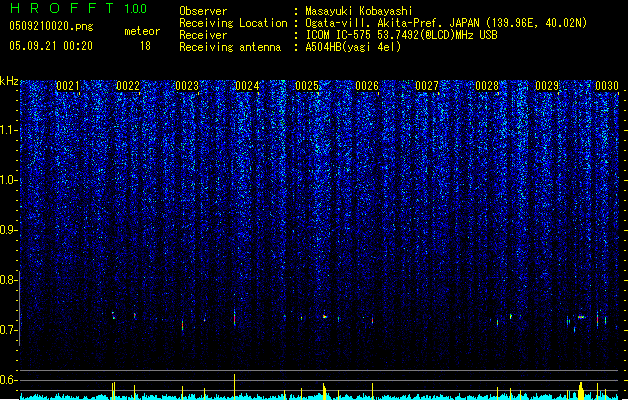Click the Receiving antenna label
Image resolution: width=629 pixels, height=400 pixels.
point(230,47)
